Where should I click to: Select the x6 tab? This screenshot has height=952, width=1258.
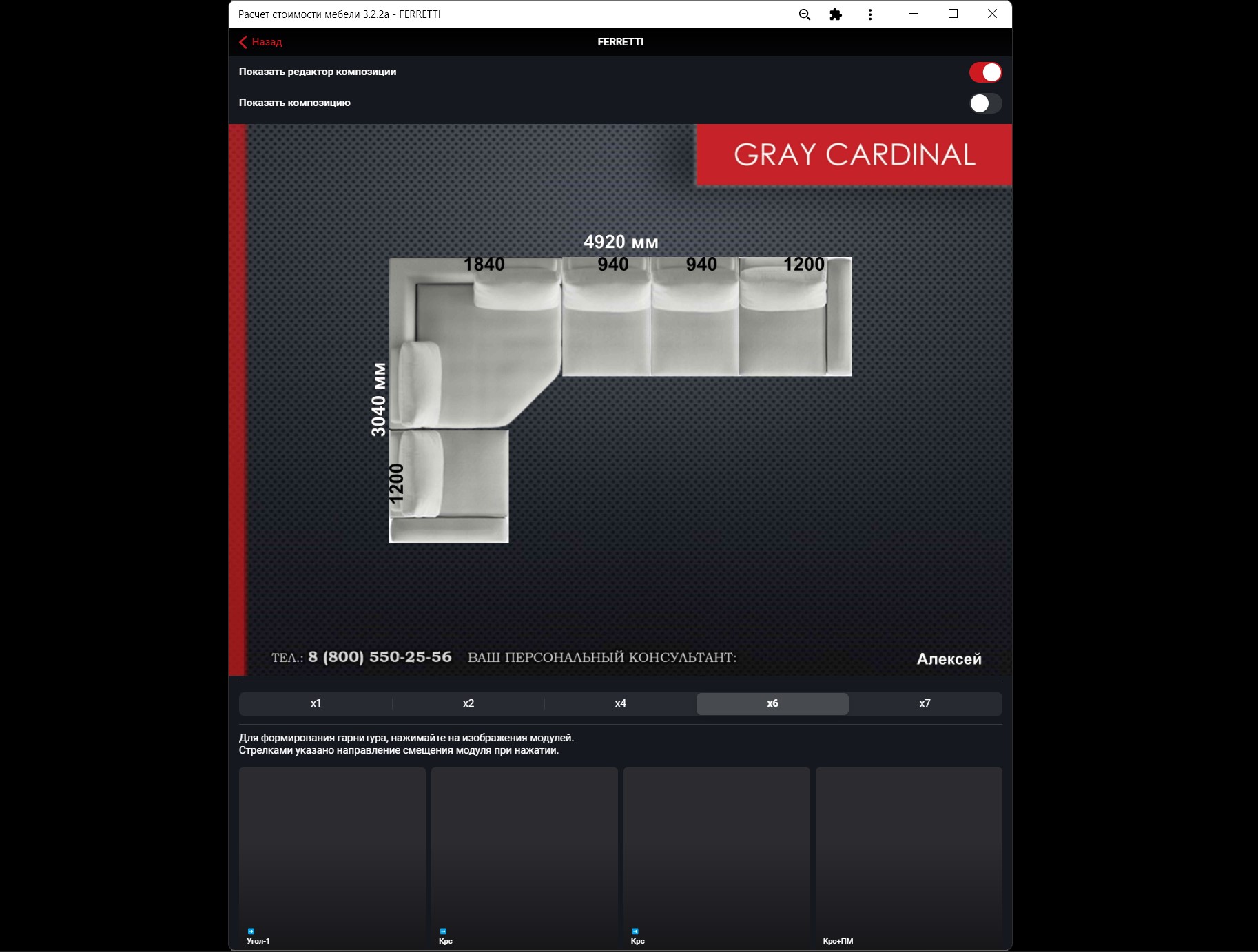(x=772, y=703)
